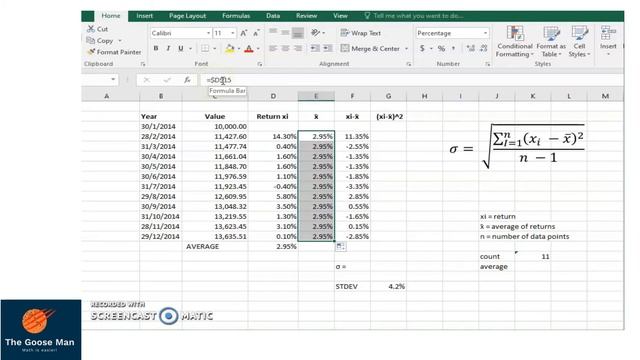The image size is (640, 360).
Task: Open the Borders button
Action: pyautogui.click(x=205, y=49)
